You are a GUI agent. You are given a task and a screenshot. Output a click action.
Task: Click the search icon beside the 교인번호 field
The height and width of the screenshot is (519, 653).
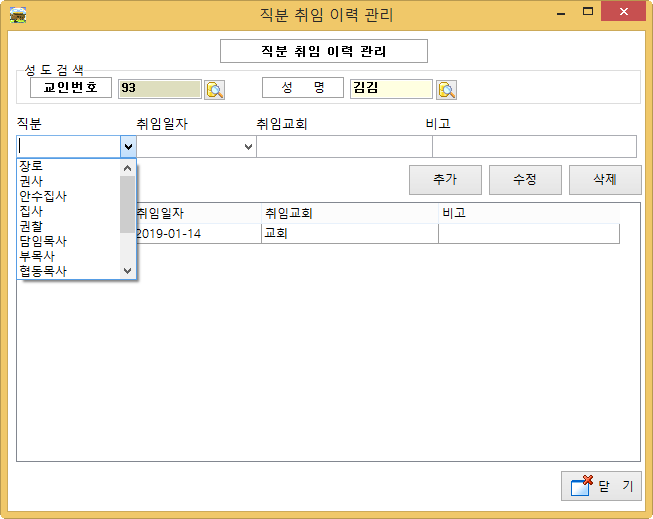click(x=215, y=89)
